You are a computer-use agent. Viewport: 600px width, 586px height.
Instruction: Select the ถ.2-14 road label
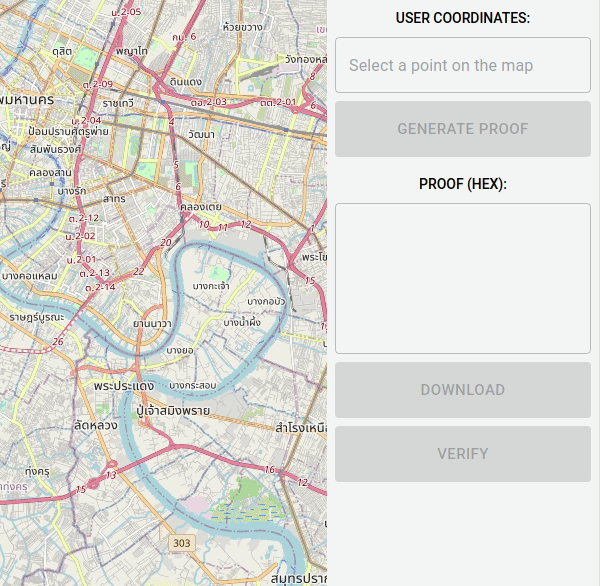click(100, 287)
